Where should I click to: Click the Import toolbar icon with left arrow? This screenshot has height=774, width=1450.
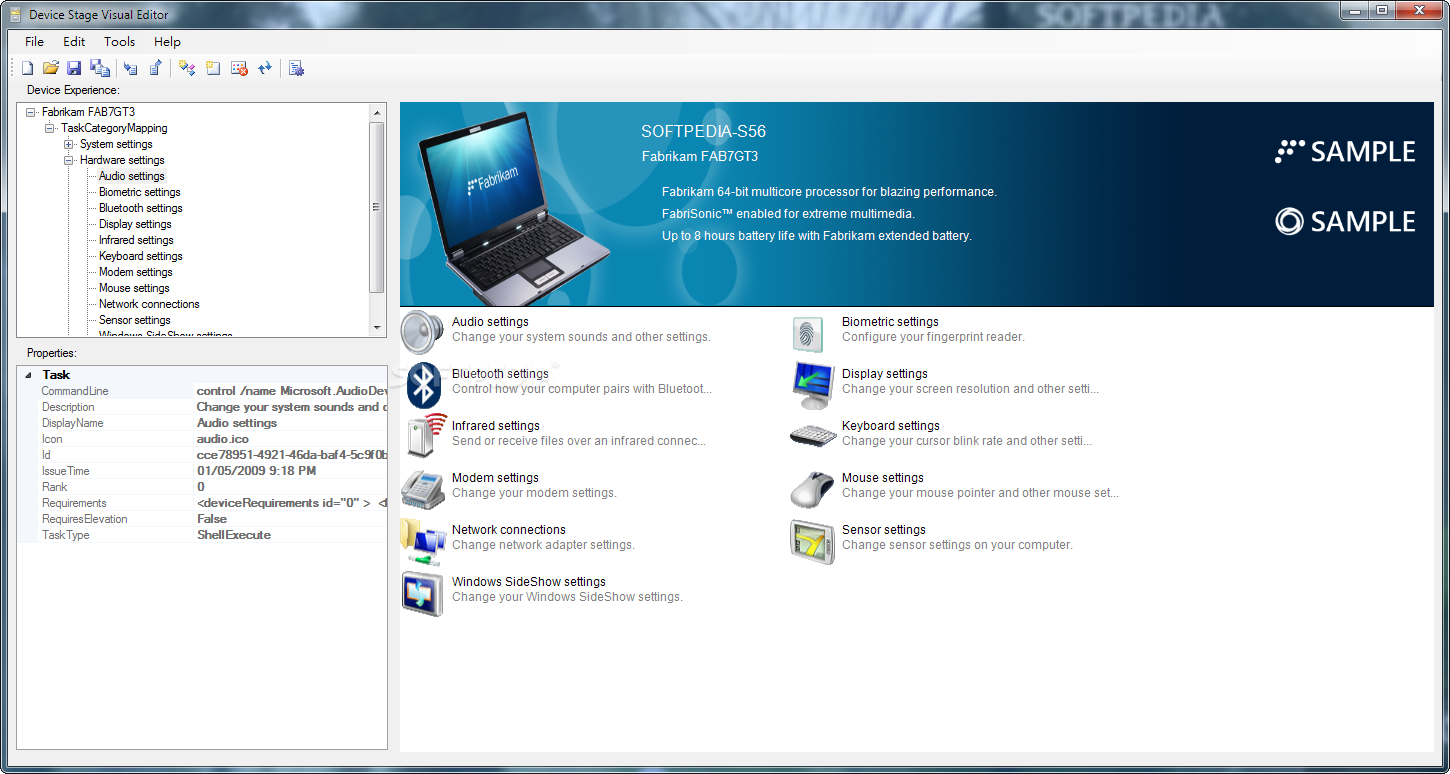(x=131, y=68)
